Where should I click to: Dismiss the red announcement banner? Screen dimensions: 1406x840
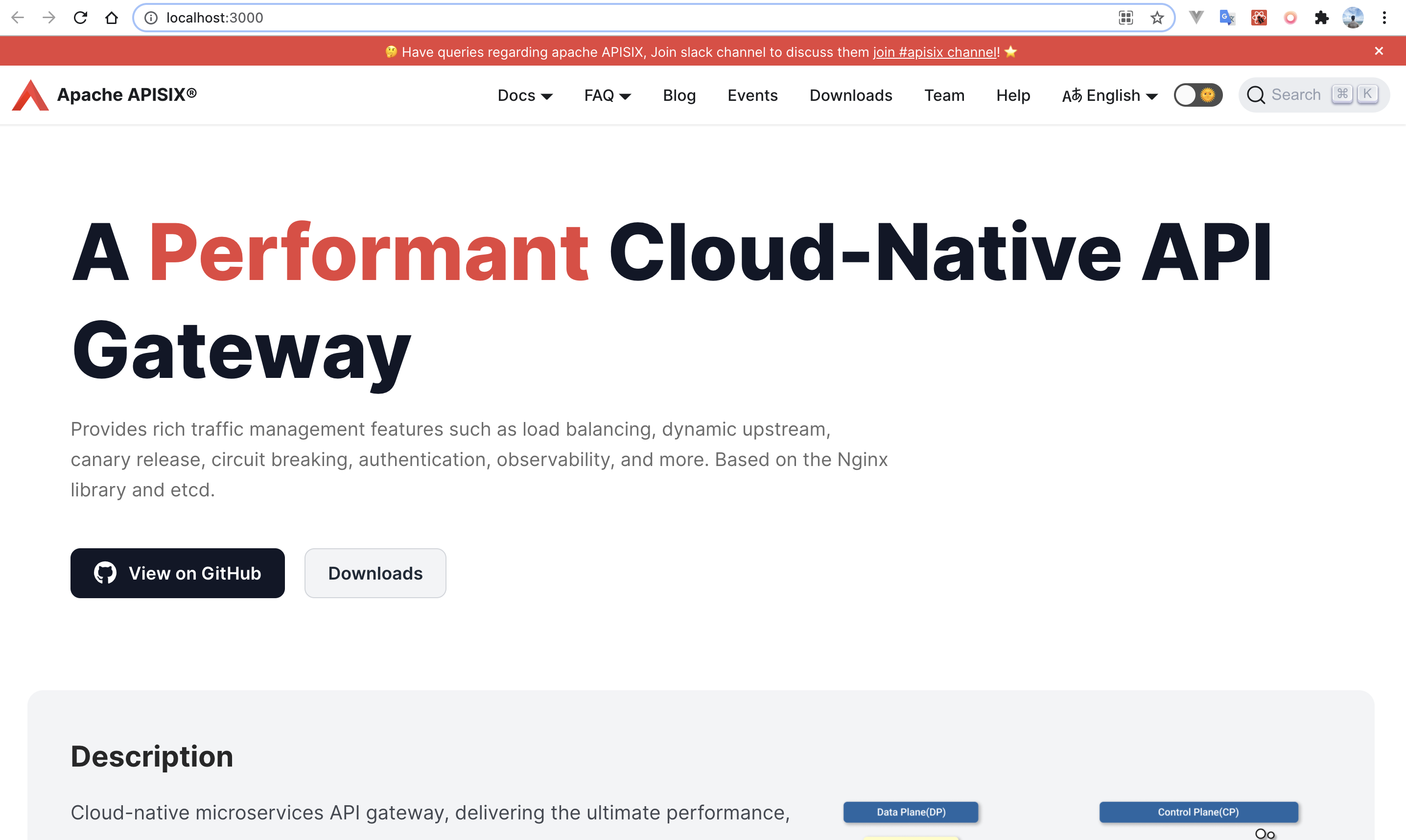pos(1379,51)
